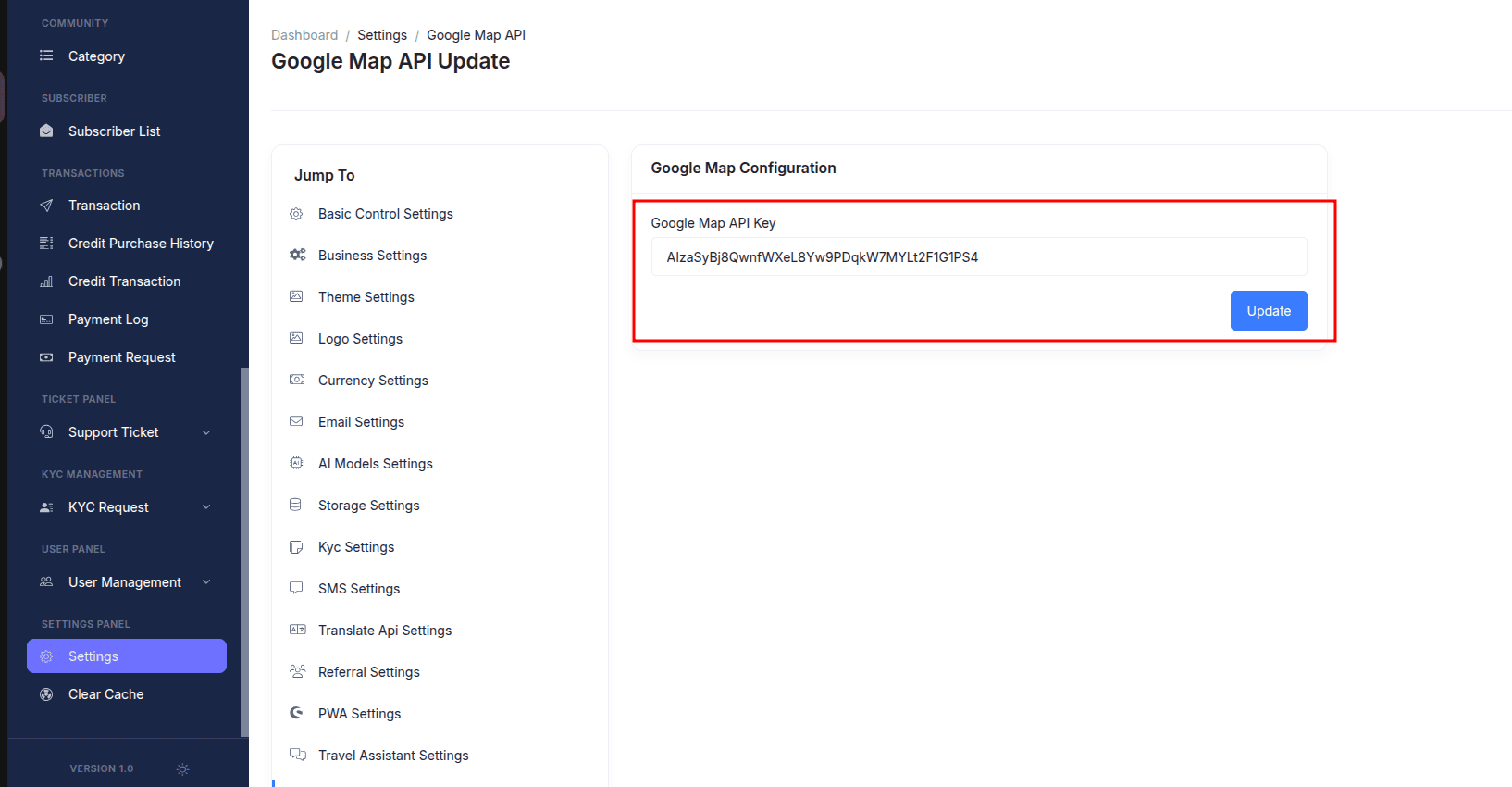Image resolution: width=1512 pixels, height=787 pixels.
Task: Click the sidebar vertical scrollbar
Action: [244, 552]
